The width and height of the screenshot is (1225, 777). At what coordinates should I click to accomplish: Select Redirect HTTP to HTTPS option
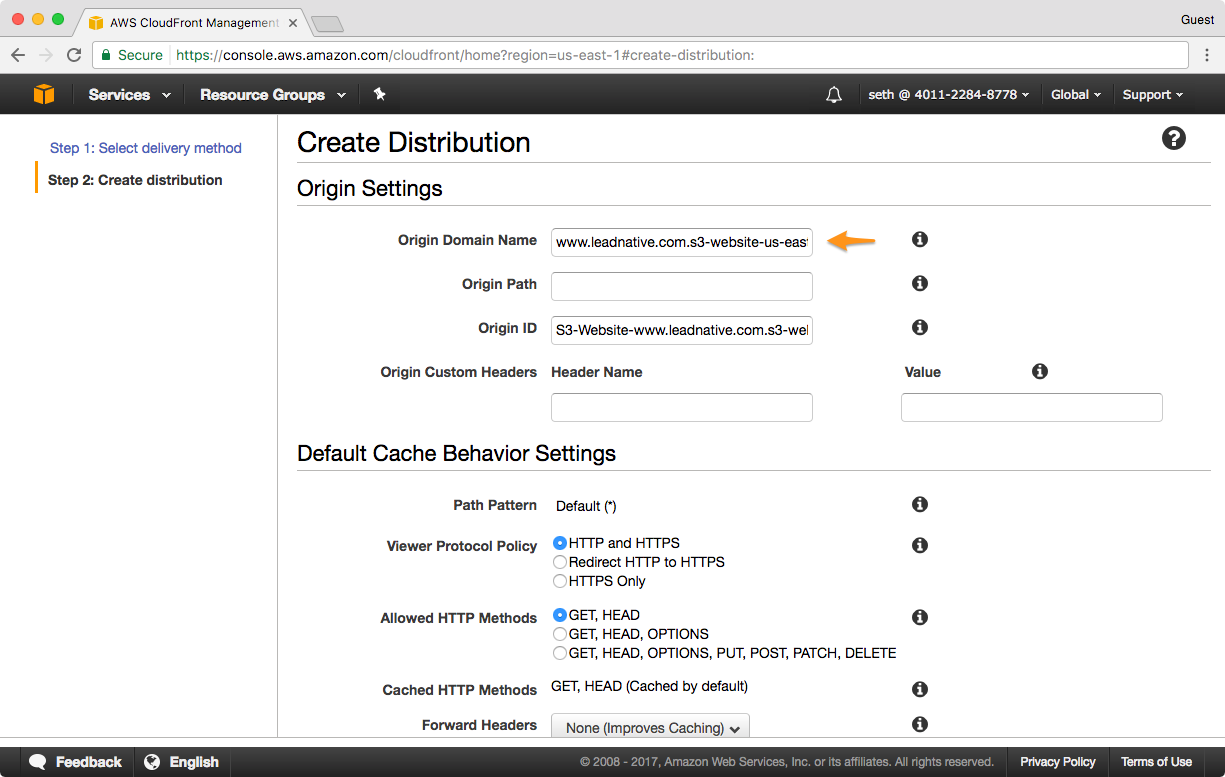click(x=560, y=562)
